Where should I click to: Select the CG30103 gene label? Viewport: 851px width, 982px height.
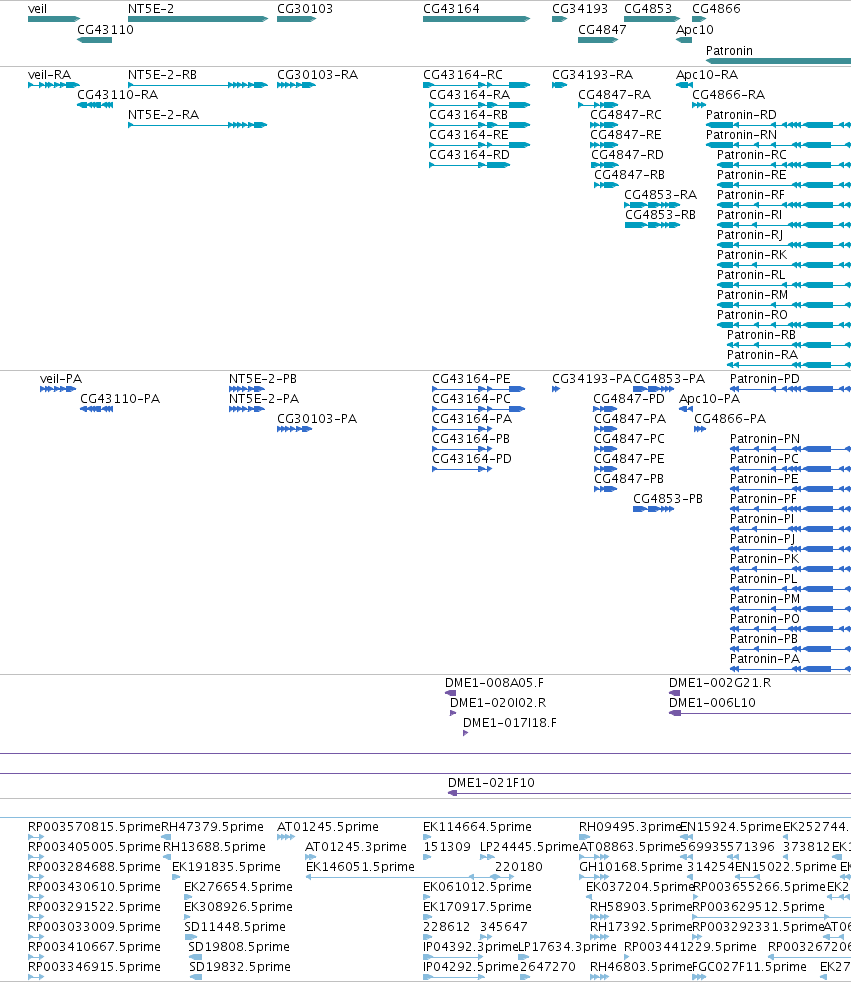coord(305,9)
